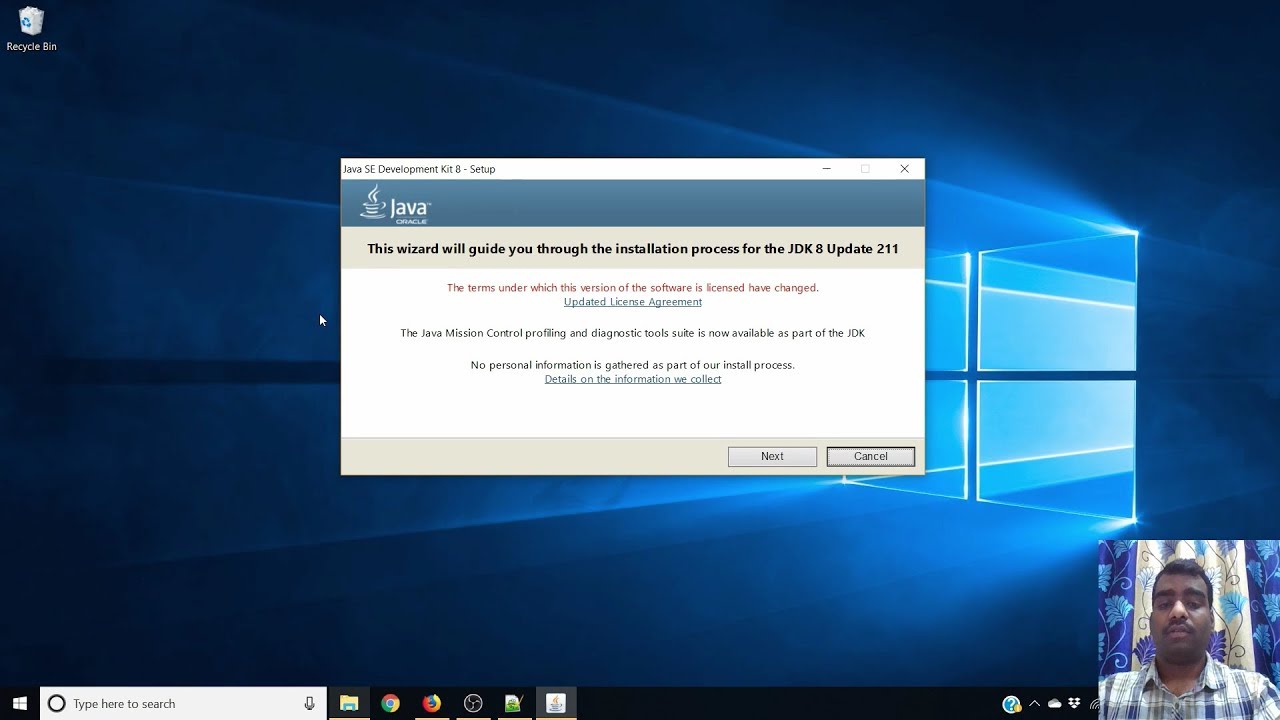
Task: Open Details on the information we collect
Action: click(633, 379)
